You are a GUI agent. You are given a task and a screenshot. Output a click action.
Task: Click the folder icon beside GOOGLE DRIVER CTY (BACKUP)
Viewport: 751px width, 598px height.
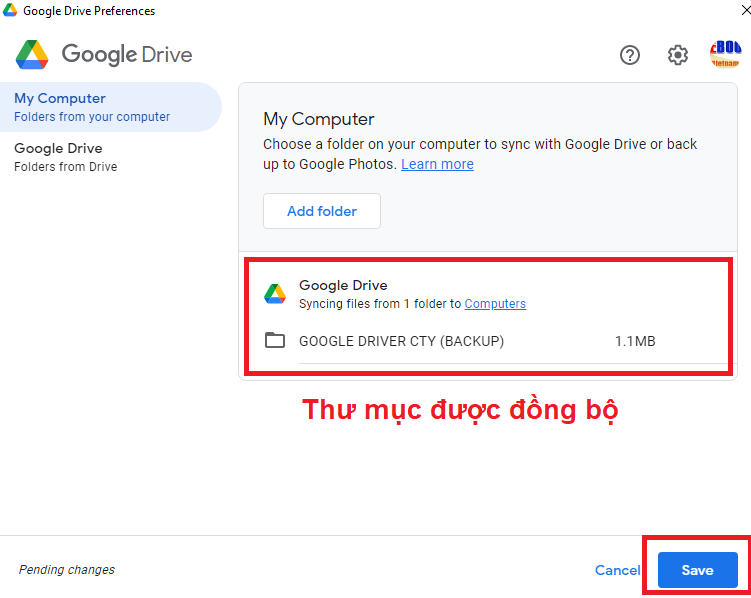tap(275, 340)
